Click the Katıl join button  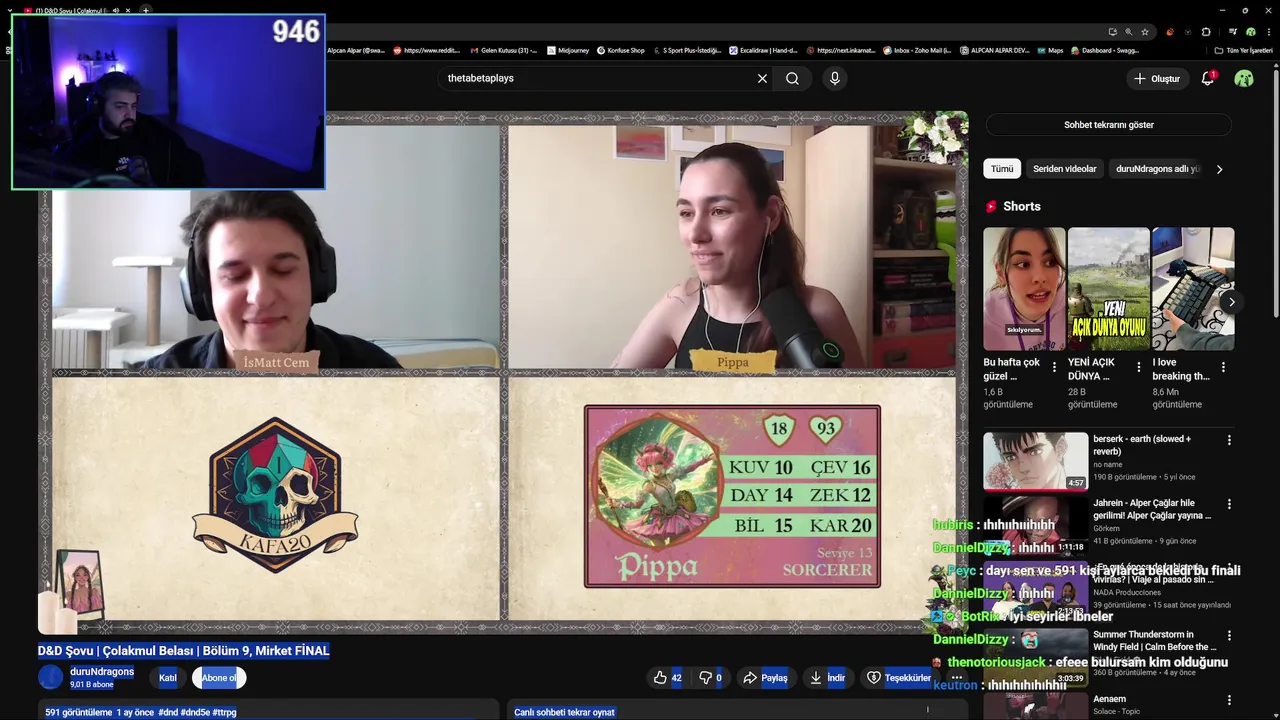[168, 678]
